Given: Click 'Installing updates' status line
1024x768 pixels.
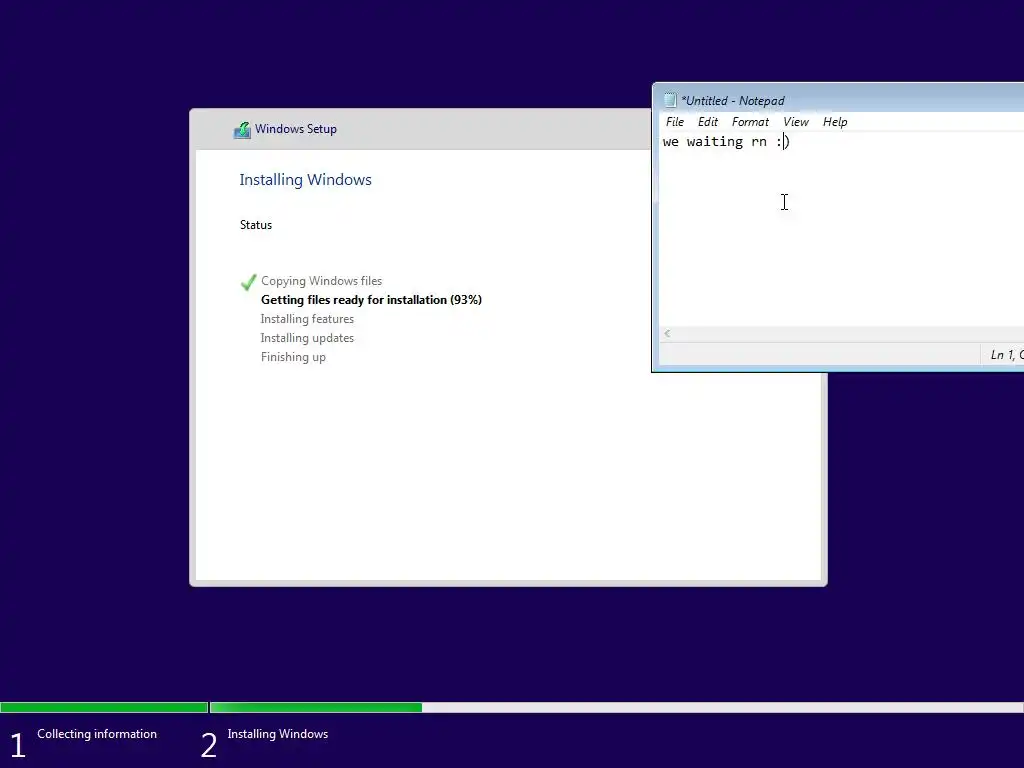Looking at the screenshot, I should pos(307,338).
